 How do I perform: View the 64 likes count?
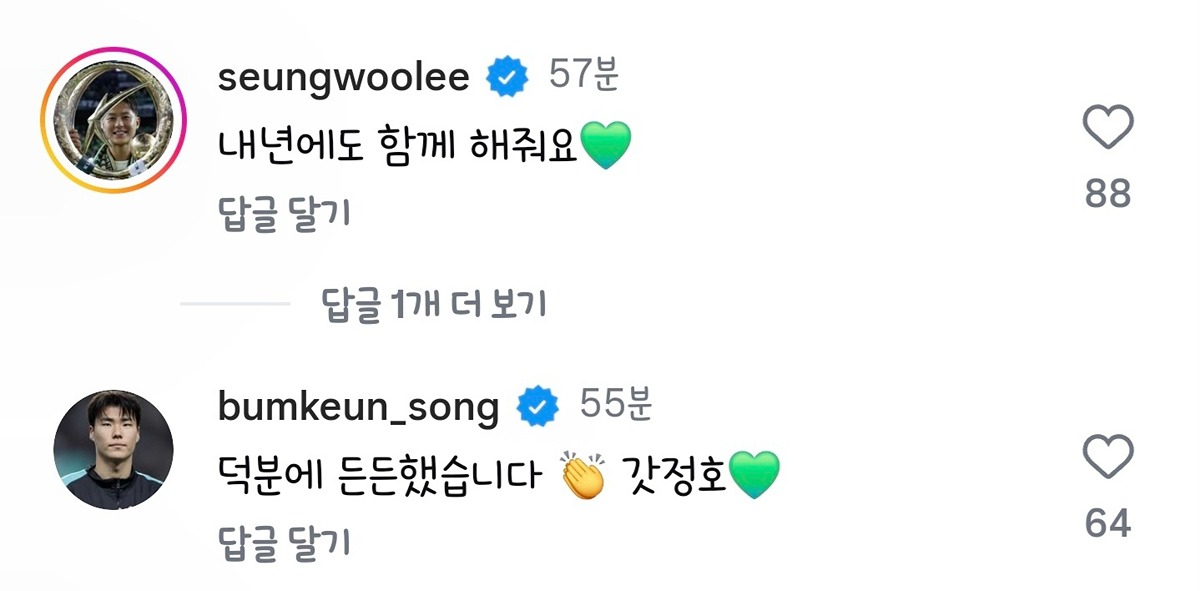coord(1108,522)
